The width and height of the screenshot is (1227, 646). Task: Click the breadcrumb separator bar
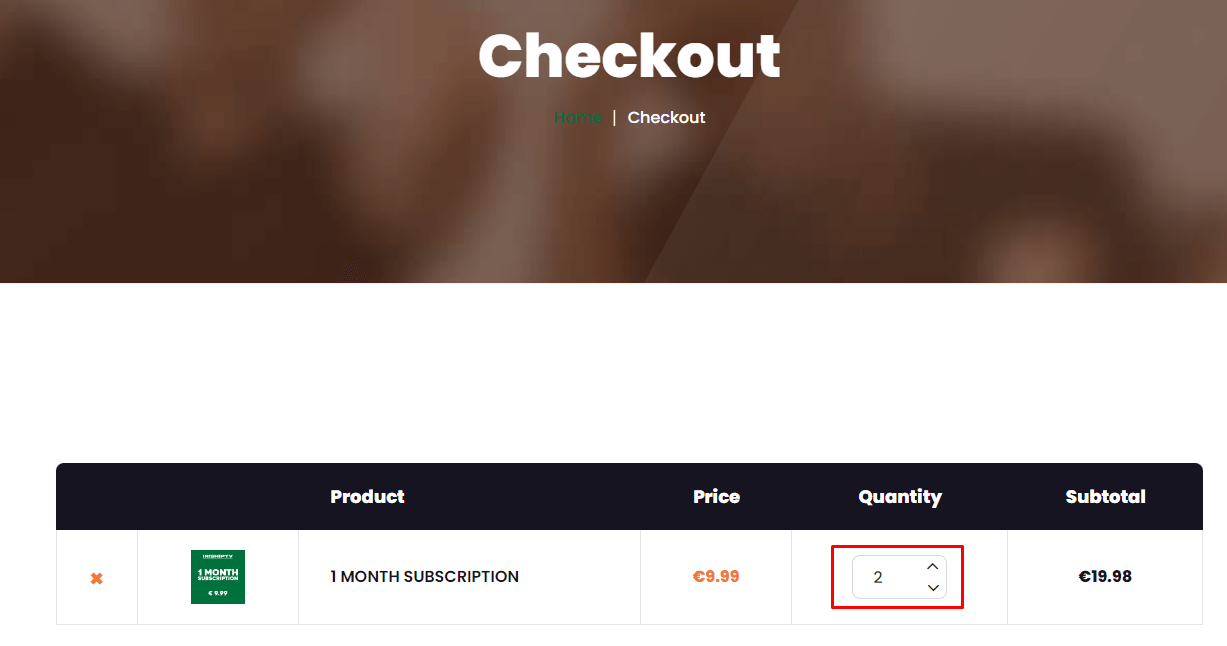tap(614, 118)
